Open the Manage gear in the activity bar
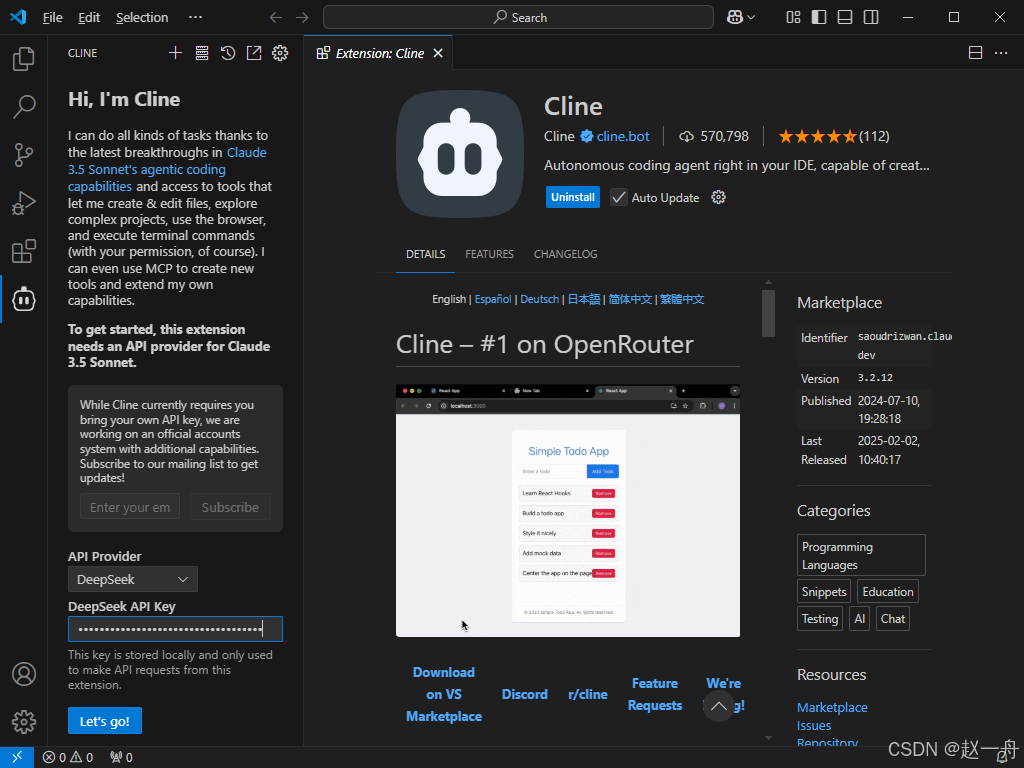The height and width of the screenshot is (768, 1024). pyautogui.click(x=24, y=722)
